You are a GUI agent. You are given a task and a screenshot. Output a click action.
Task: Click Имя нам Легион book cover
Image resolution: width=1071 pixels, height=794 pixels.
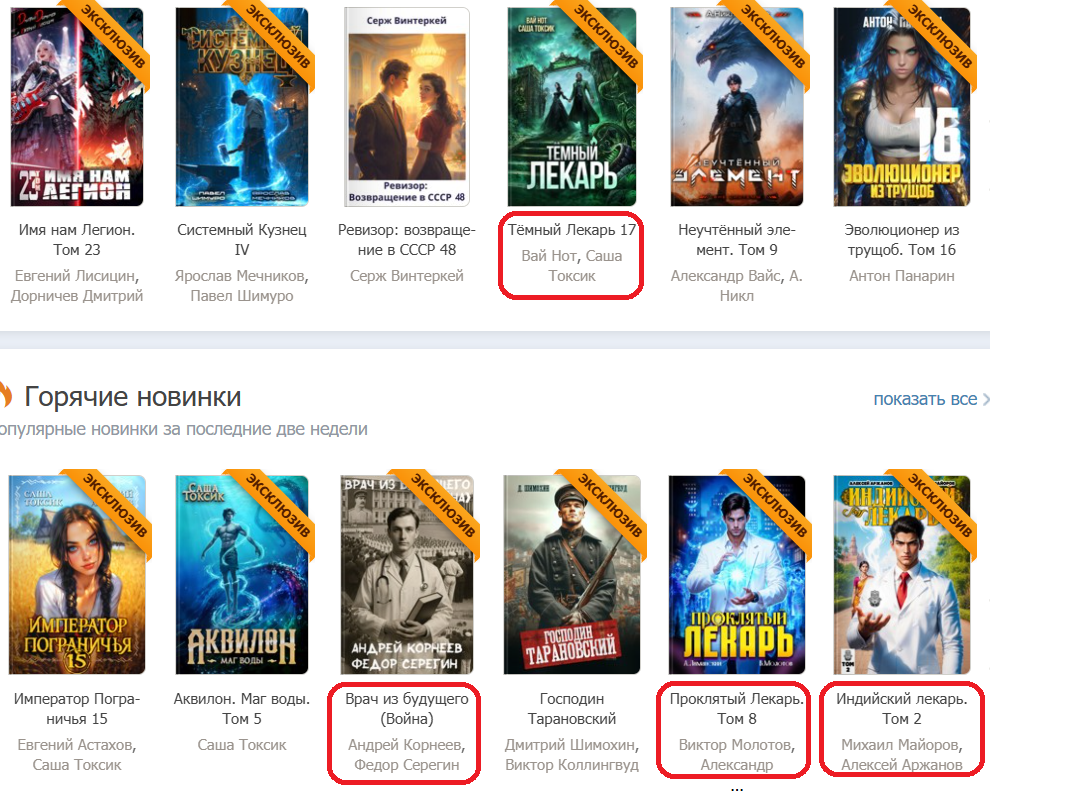[76, 107]
